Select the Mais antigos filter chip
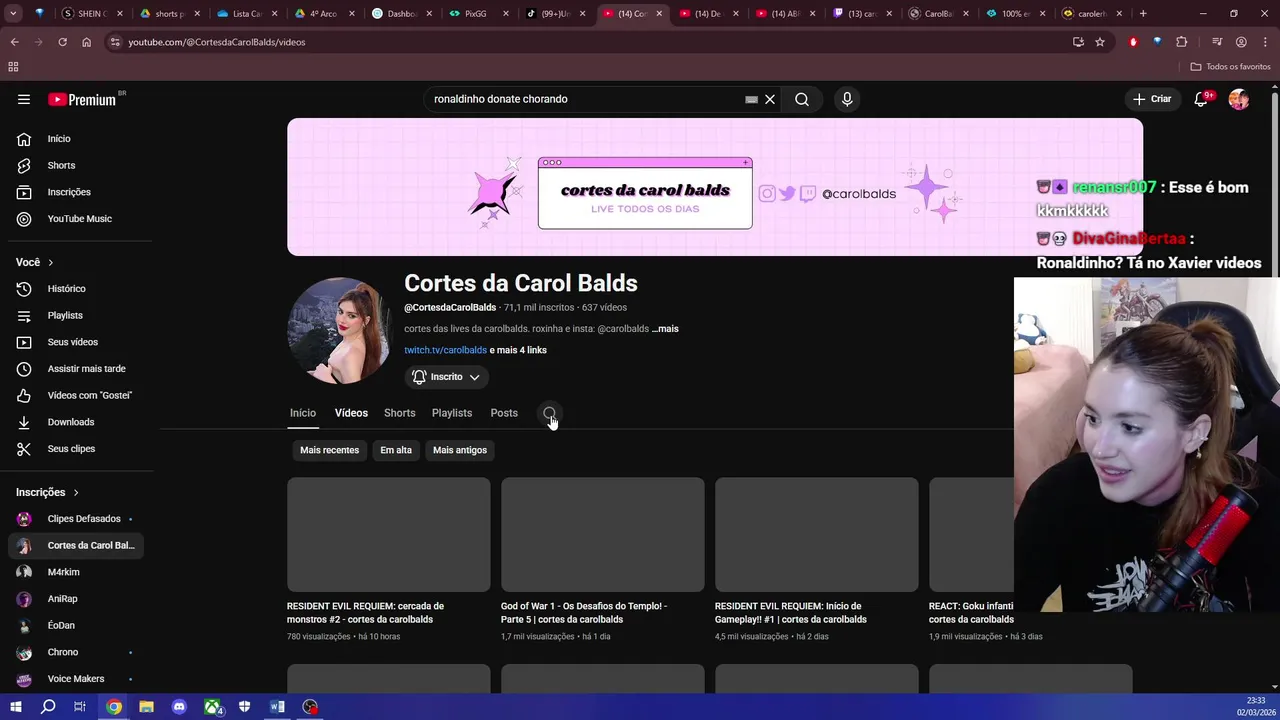Image resolution: width=1280 pixels, height=720 pixels. 460,450
